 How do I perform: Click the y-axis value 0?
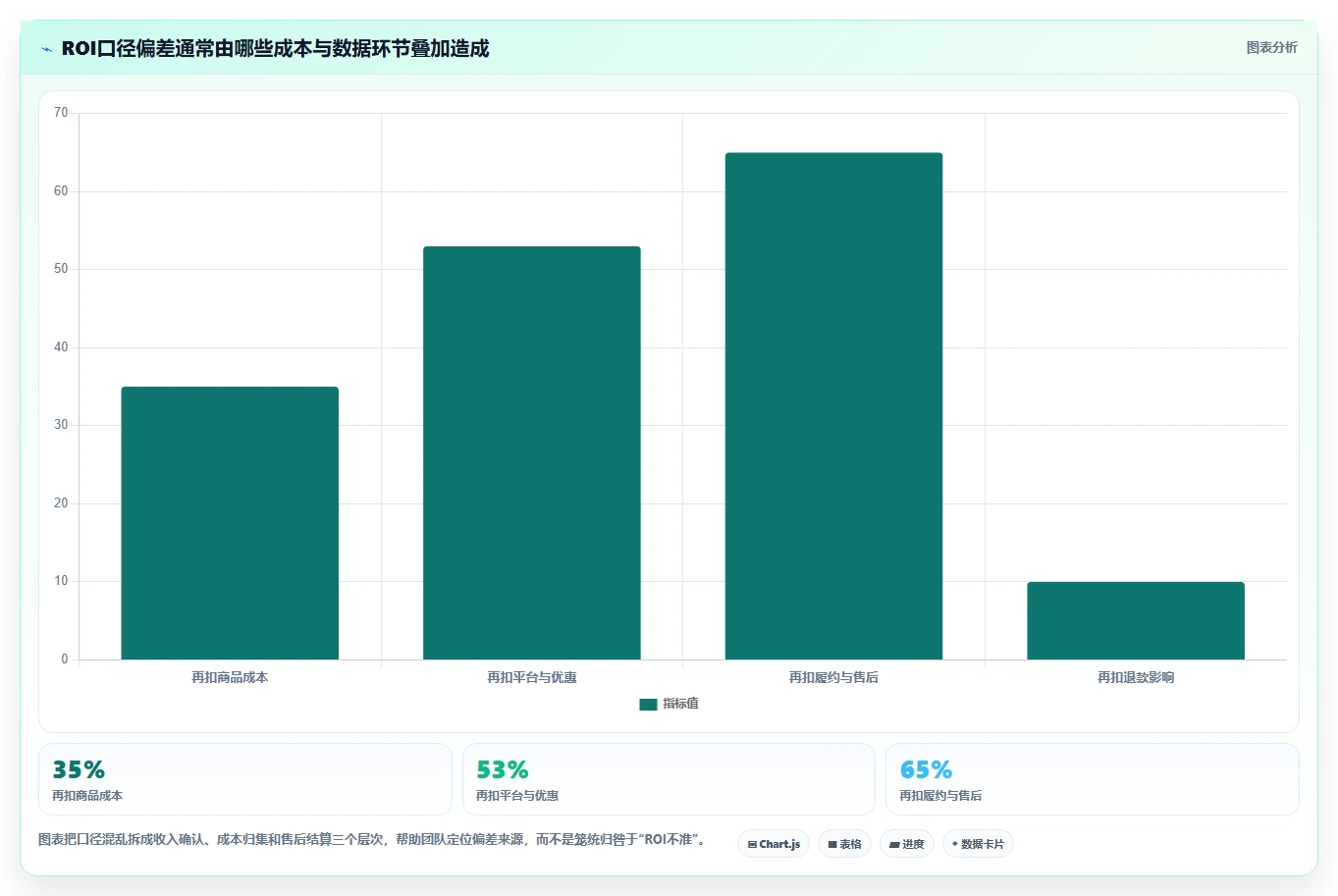65,659
